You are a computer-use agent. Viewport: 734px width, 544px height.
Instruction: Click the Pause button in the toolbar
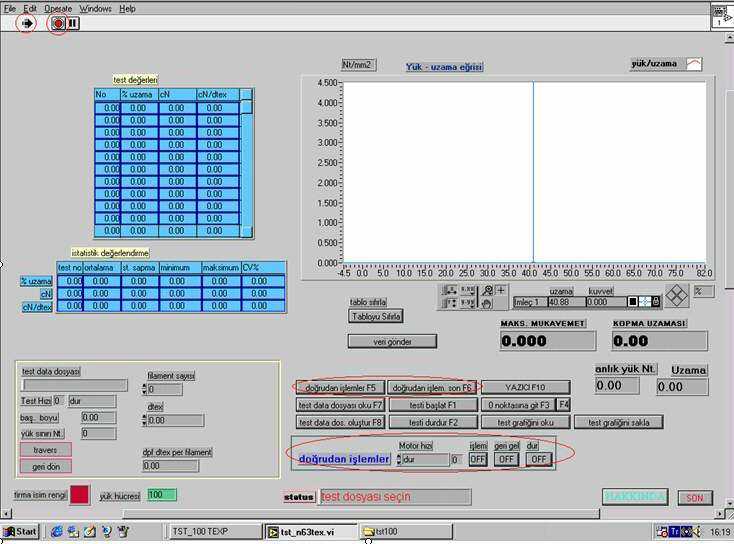click(x=73, y=23)
